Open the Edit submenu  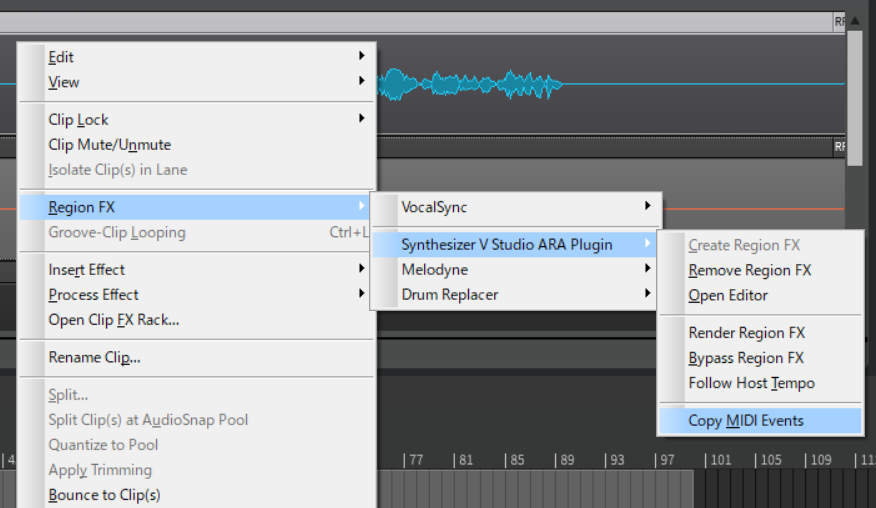[x=61, y=58]
